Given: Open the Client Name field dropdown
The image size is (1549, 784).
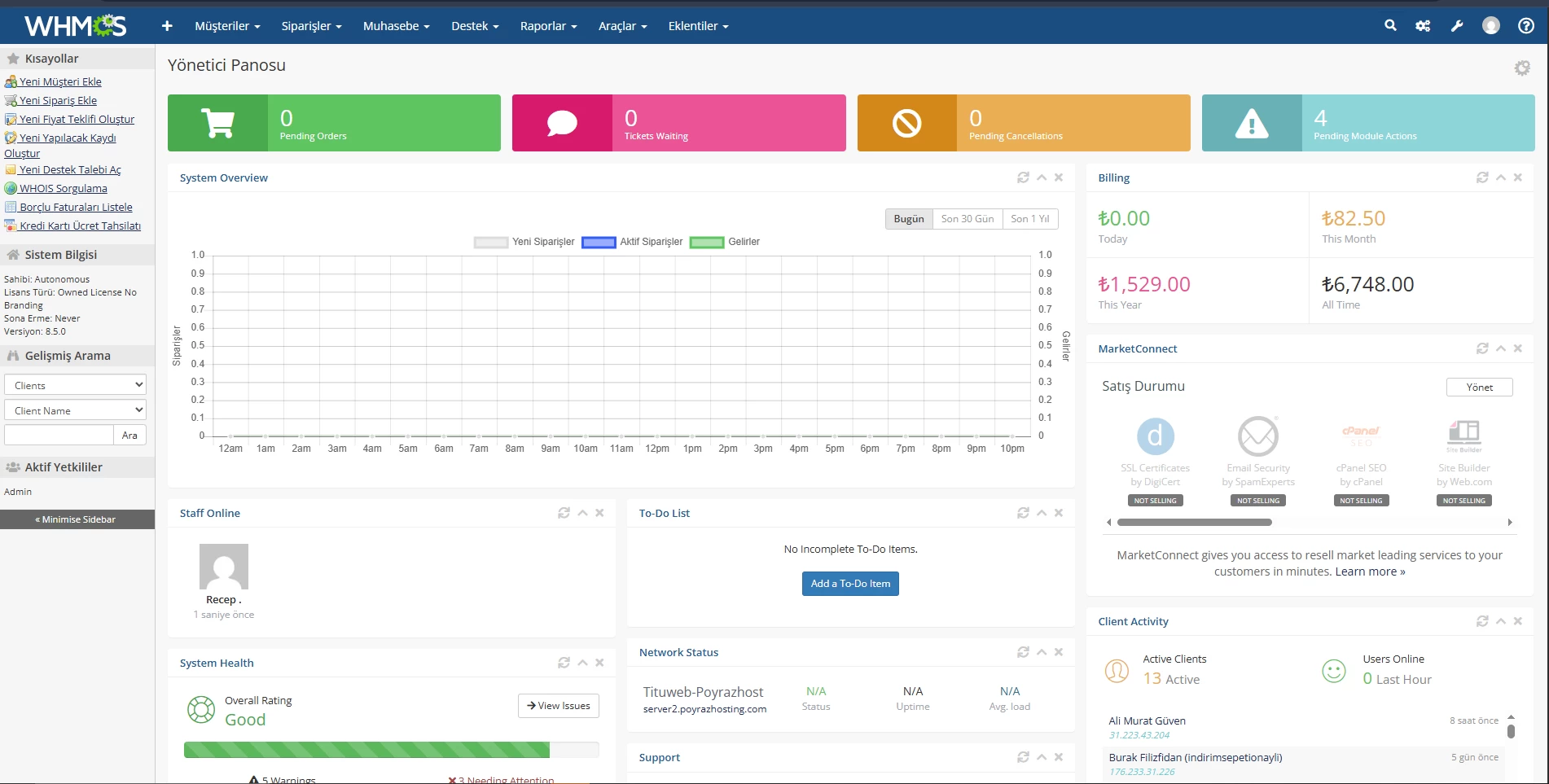Looking at the screenshot, I should coord(76,410).
